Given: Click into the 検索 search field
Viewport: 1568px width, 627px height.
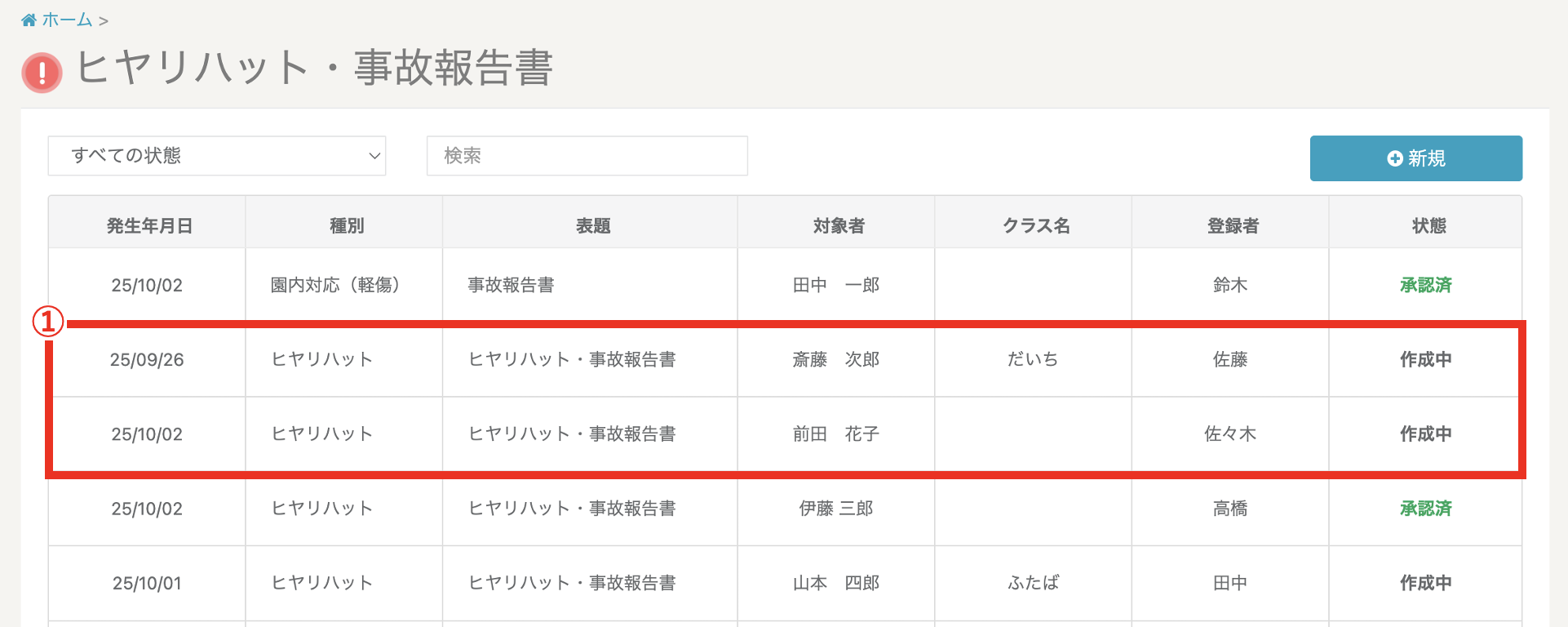Looking at the screenshot, I should (587, 156).
